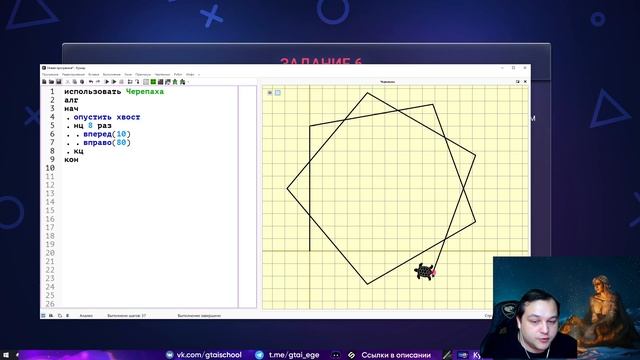Click the first green turtle toolbar icon
This screenshot has width=640, height=360.
click(x=175, y=82)
